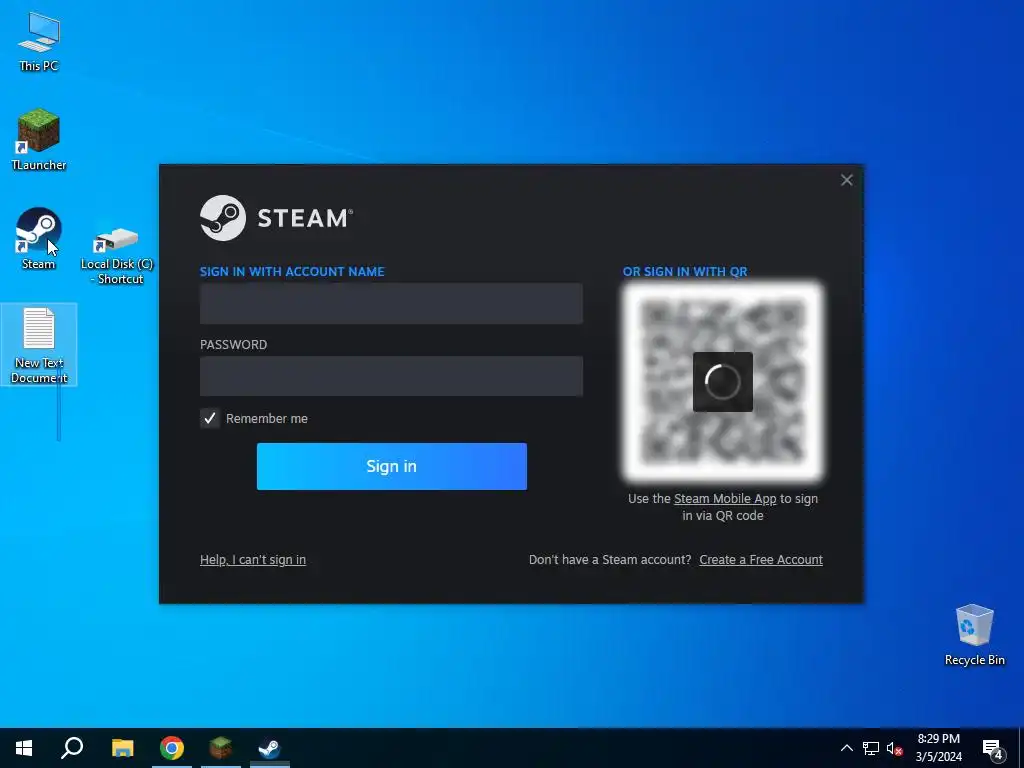Open clock and date flyout
Image resolution: width=1024 pixels, height=768 pixels.
tap(938, 748)
